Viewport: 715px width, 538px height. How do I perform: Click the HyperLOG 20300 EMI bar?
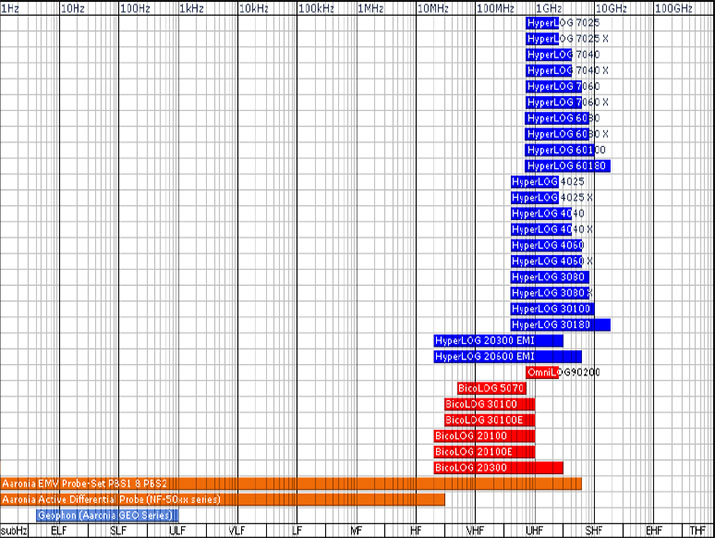pyautogui.click(x=498, y=341)
